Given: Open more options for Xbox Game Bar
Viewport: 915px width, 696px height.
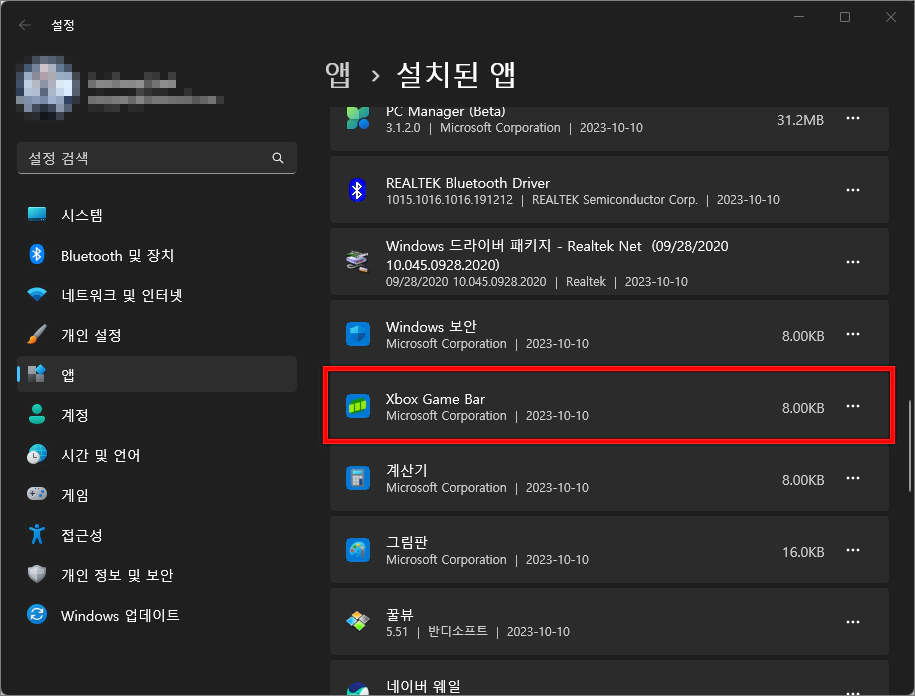Looking at the screenshot, I should pos(853,406).
